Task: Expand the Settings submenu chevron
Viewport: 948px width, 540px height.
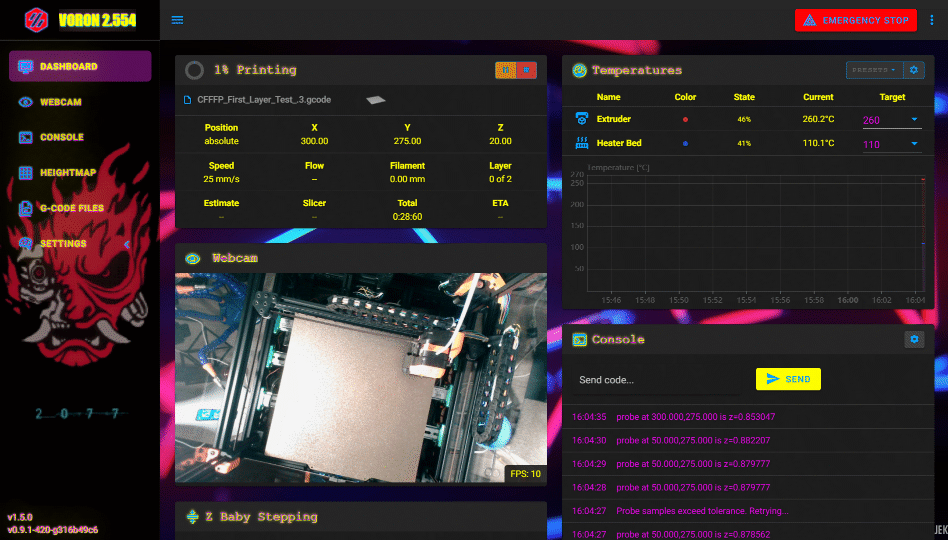Action: [127, 244]
